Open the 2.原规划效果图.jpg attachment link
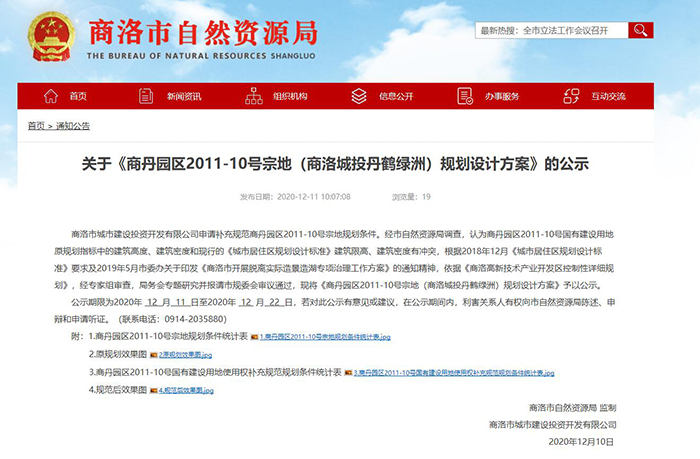700x459 pixels. 185,355
